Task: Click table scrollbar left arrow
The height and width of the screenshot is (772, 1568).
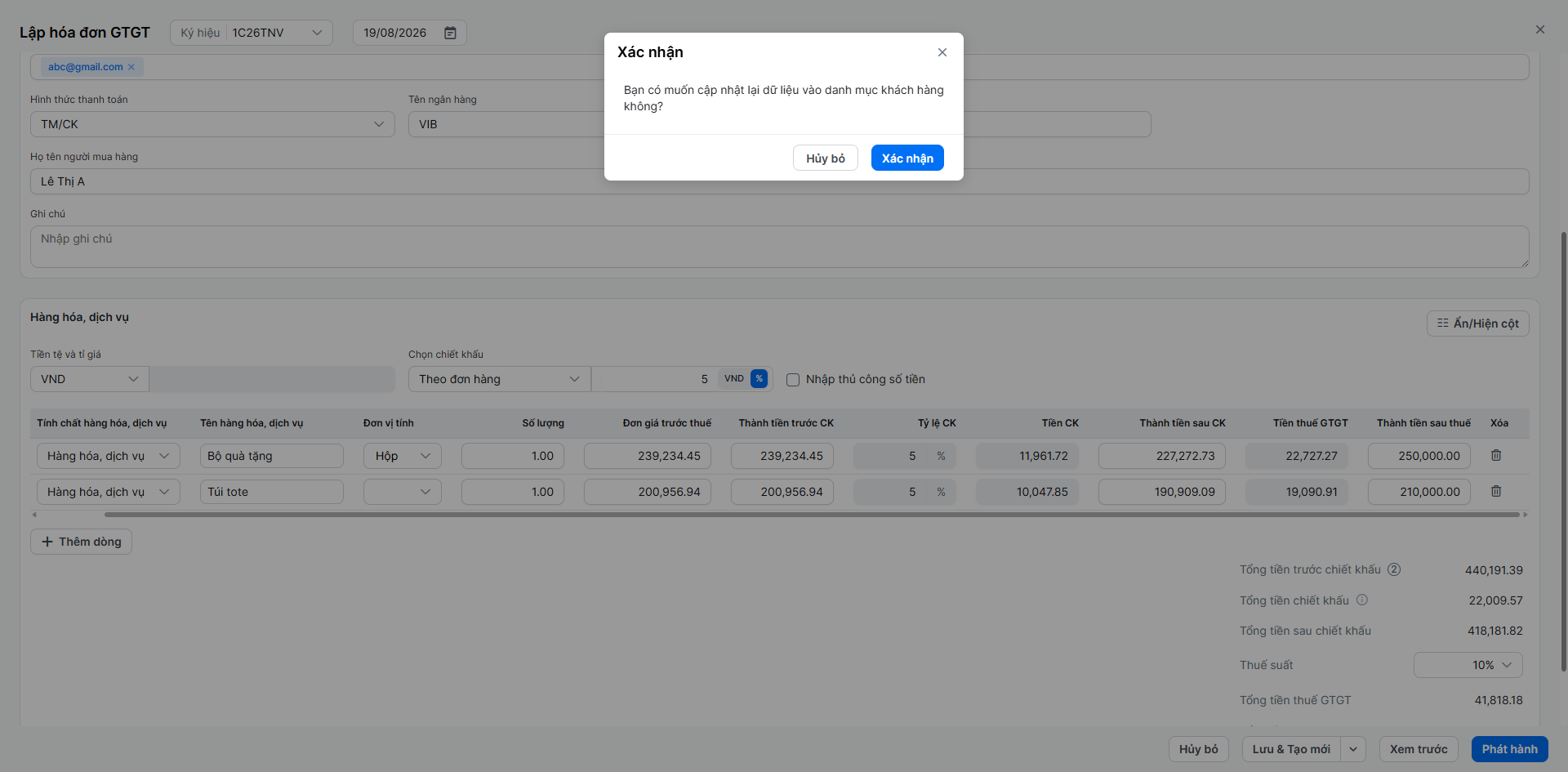Action: coord(33,515)
